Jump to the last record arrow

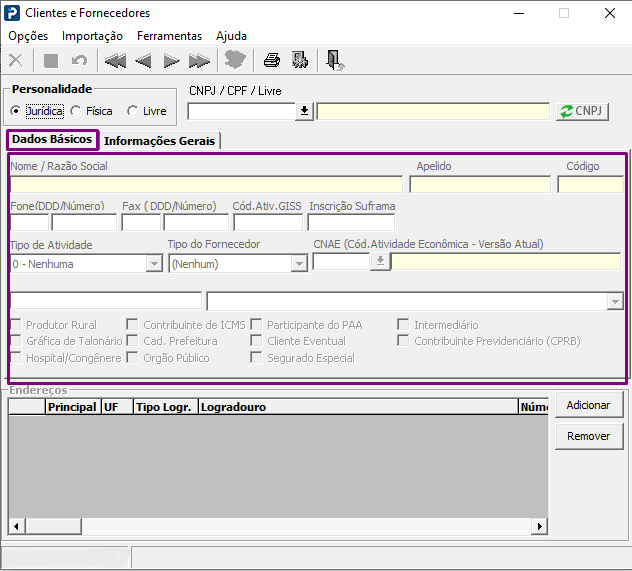199,61
